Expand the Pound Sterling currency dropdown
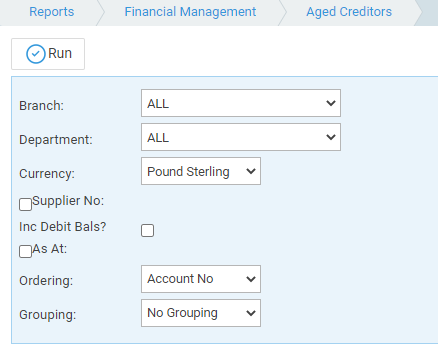Image resolution: width=438 pixels, height=360 pixels. (201, 171)
